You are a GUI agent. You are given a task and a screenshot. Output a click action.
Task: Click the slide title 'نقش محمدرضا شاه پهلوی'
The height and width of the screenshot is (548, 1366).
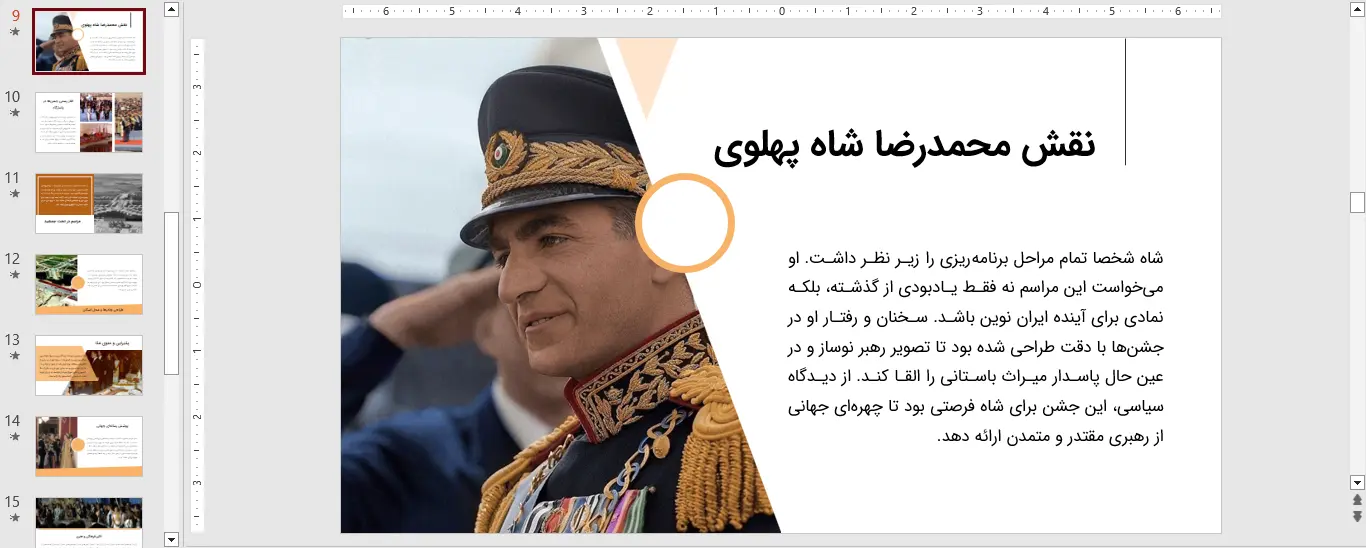(904, 146)
